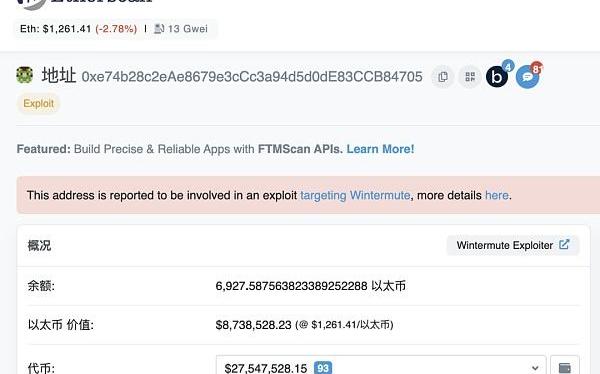
Task: Open external link icon on Wintermute Exploiter
Action: pyautogui.click(x=564, y=245)
